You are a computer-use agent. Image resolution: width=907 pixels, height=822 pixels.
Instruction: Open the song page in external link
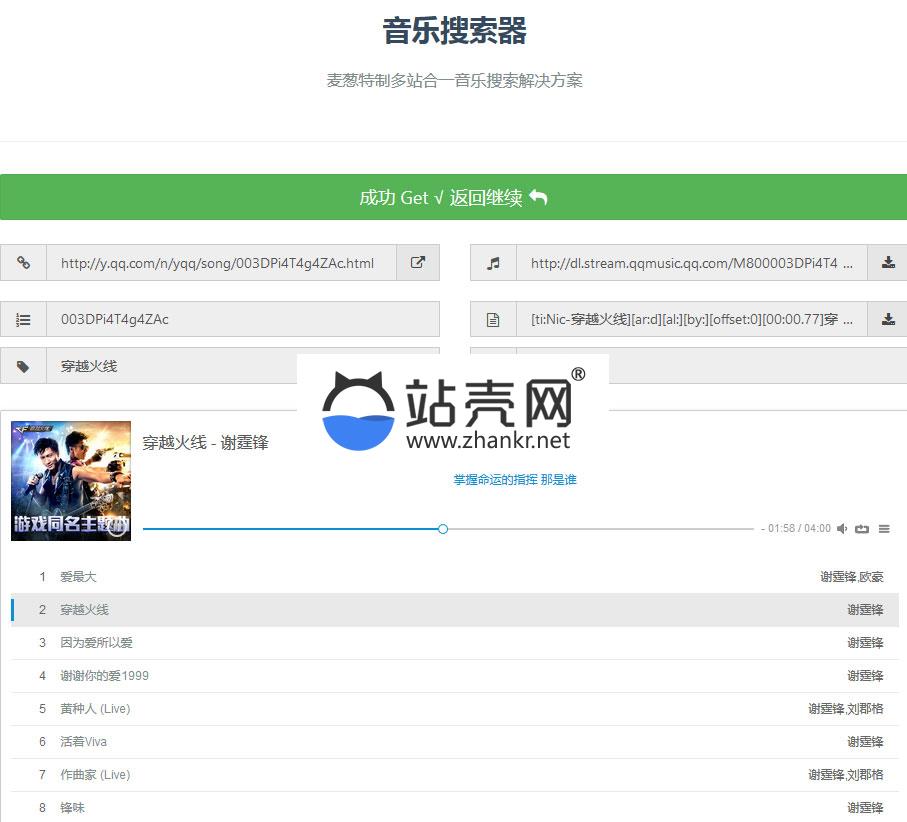coord(418,263)
